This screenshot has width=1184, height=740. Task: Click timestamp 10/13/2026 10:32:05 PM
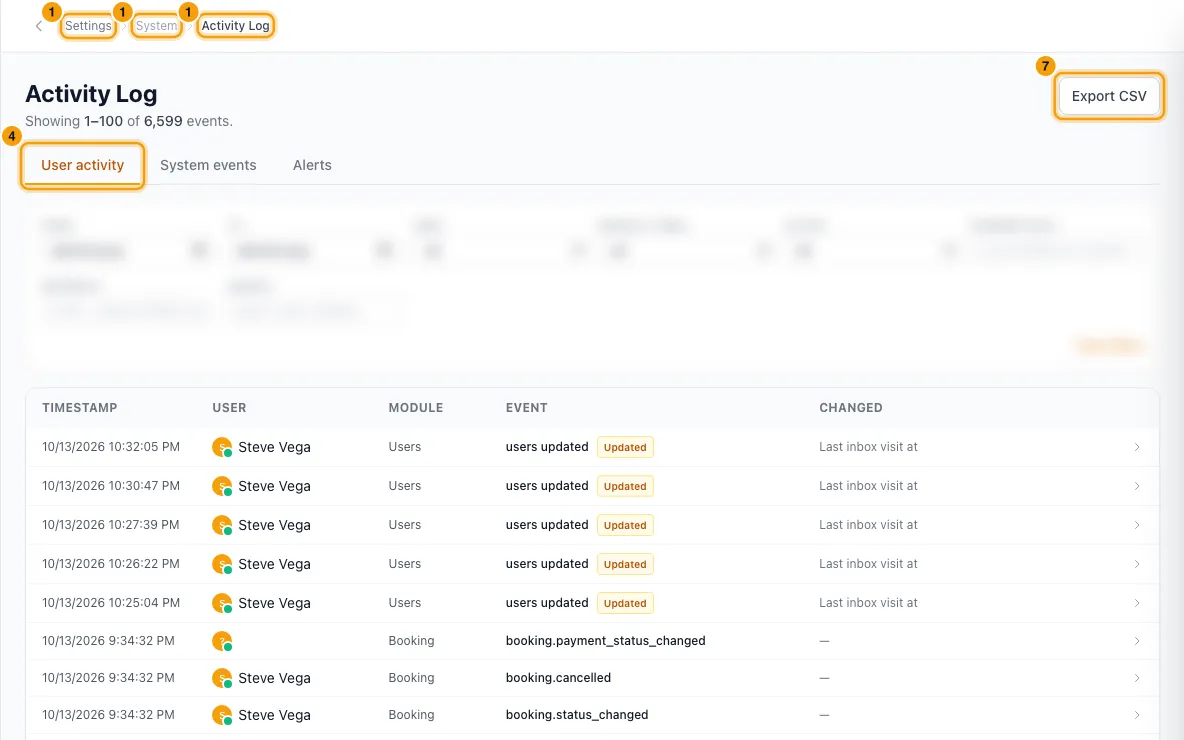(x=111, y=447)
